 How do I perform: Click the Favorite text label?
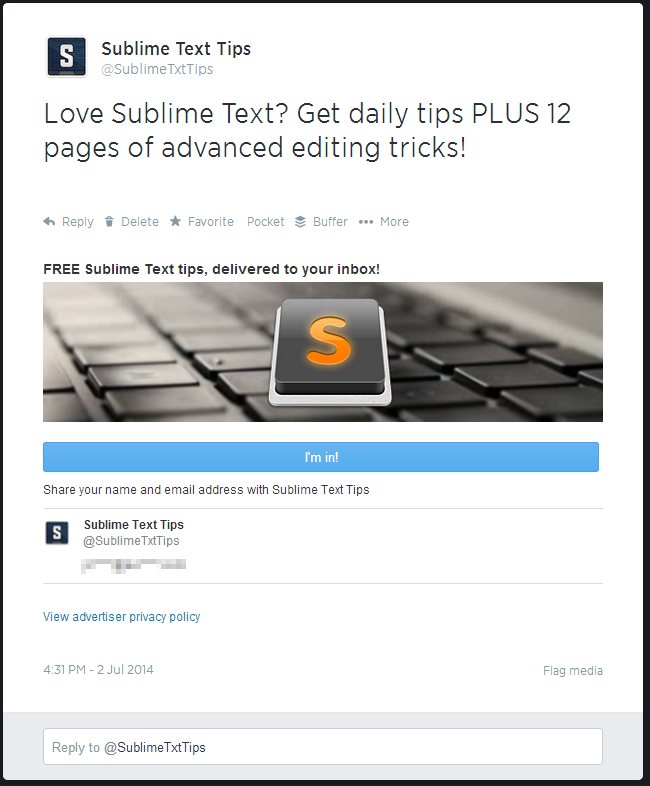(211, 222)
